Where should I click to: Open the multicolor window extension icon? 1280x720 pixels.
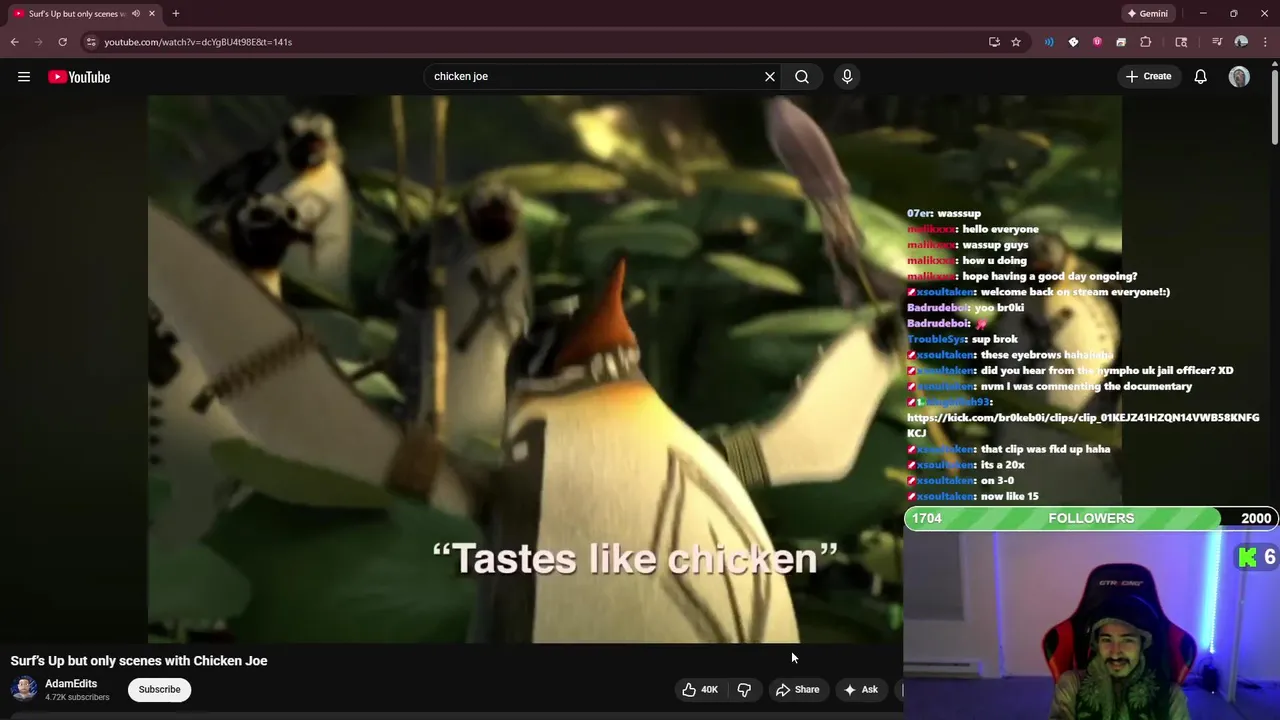pos(1121,42)
